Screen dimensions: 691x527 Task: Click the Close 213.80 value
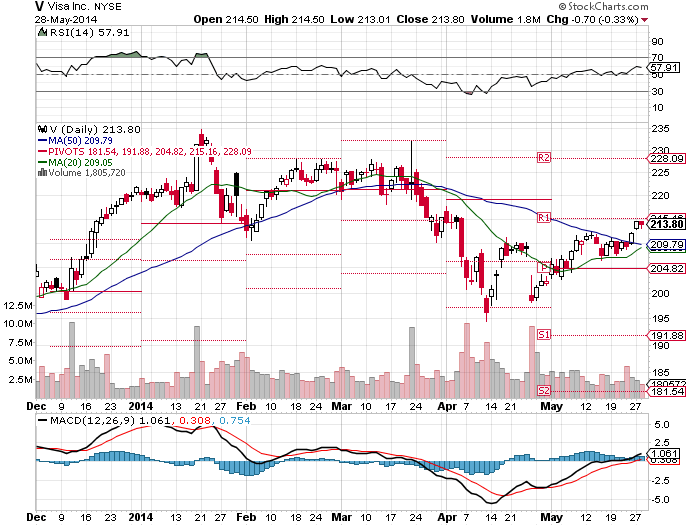tap(430, 20)
